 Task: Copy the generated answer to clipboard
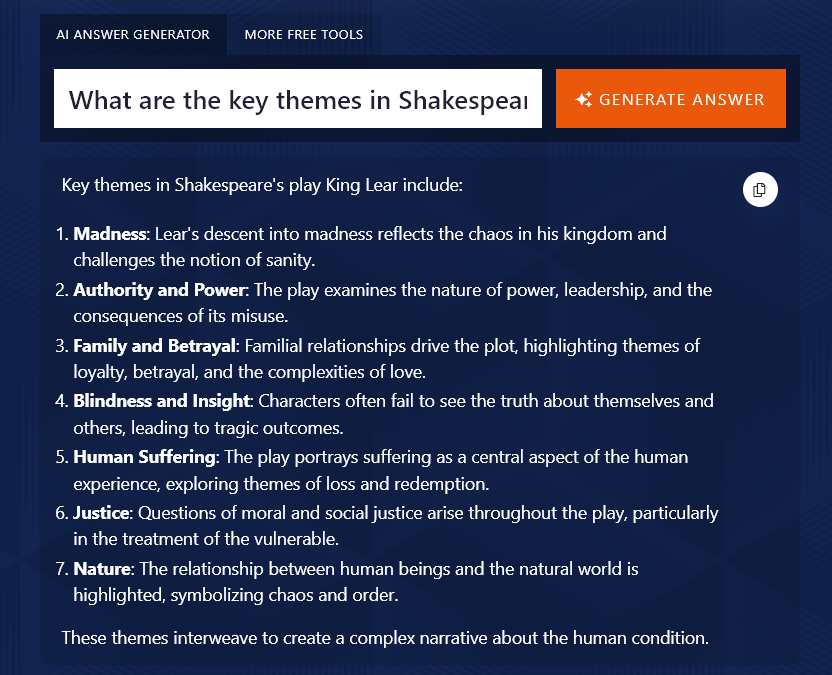click(x=760, y=190)
